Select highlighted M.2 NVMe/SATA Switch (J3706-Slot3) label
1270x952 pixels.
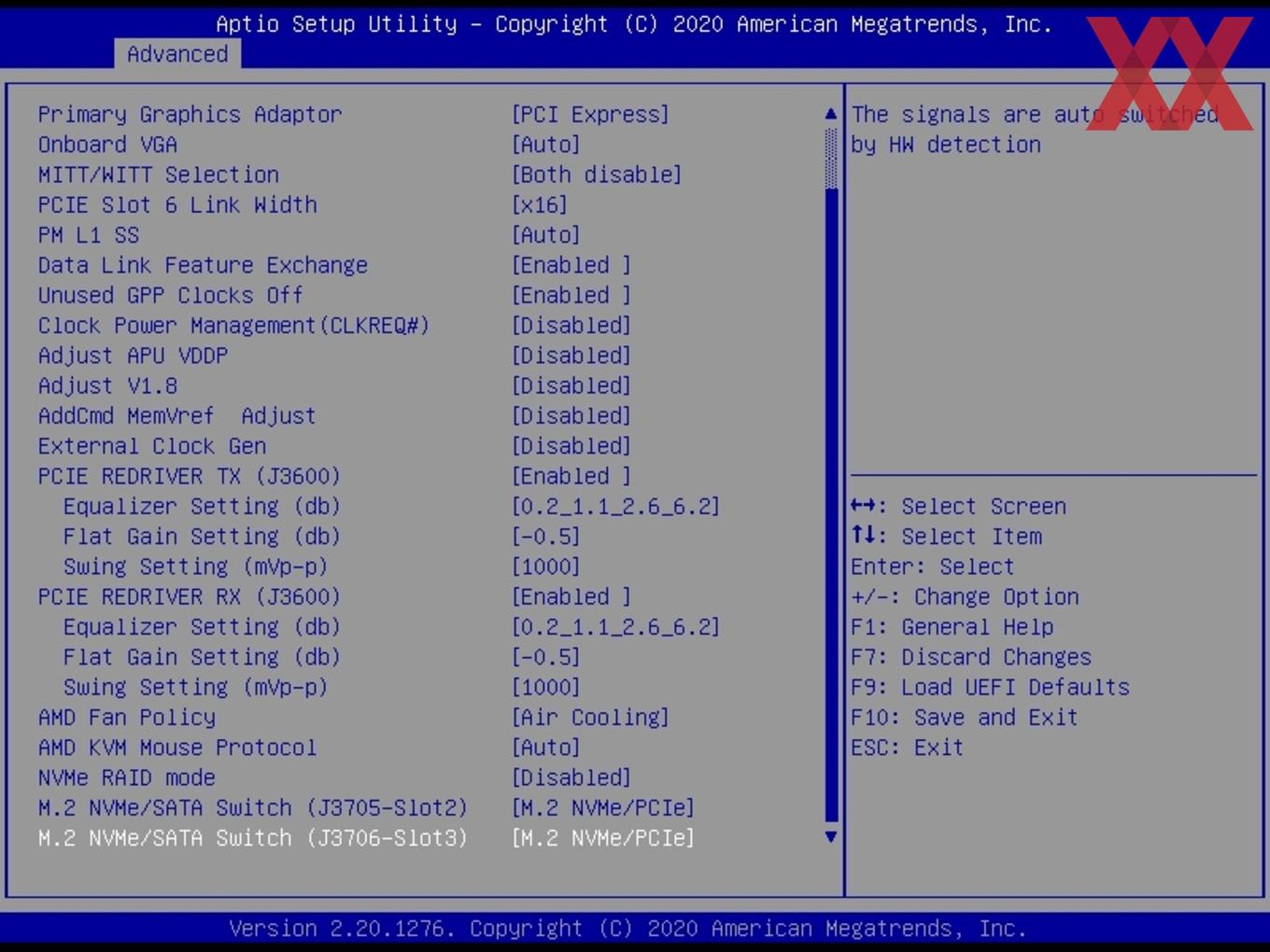coord(252,838)
